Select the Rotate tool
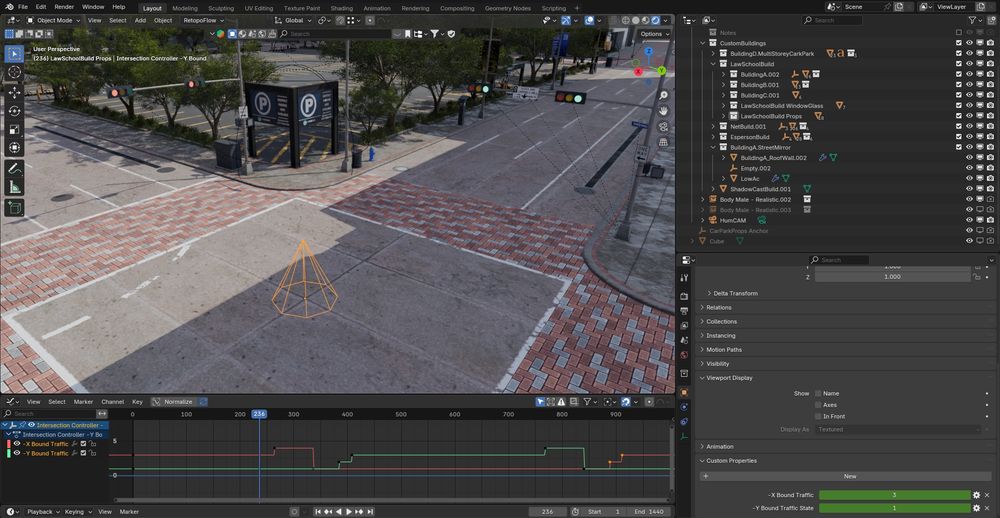Image resolution: width=1000 pixels, height=518 pixels. point(14,111)
